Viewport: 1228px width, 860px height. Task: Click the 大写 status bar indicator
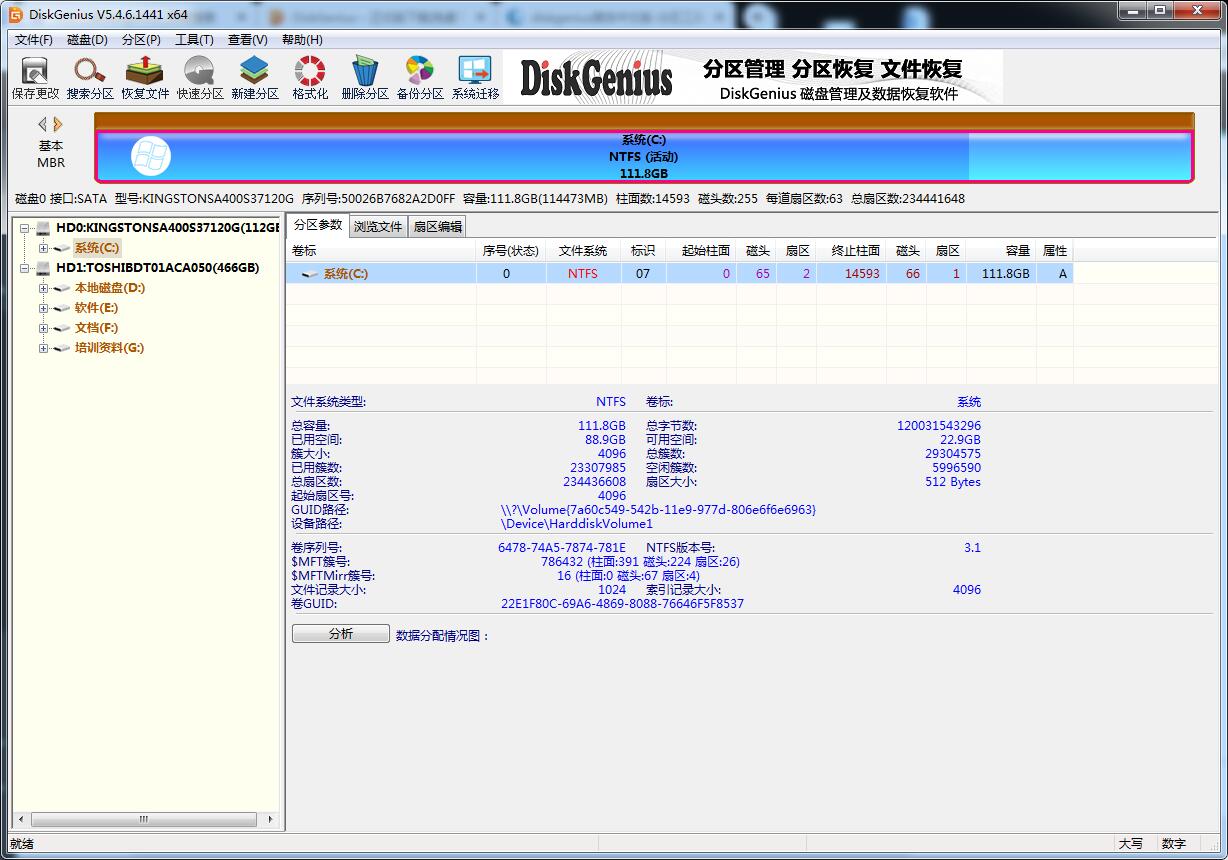point(1130,844)
